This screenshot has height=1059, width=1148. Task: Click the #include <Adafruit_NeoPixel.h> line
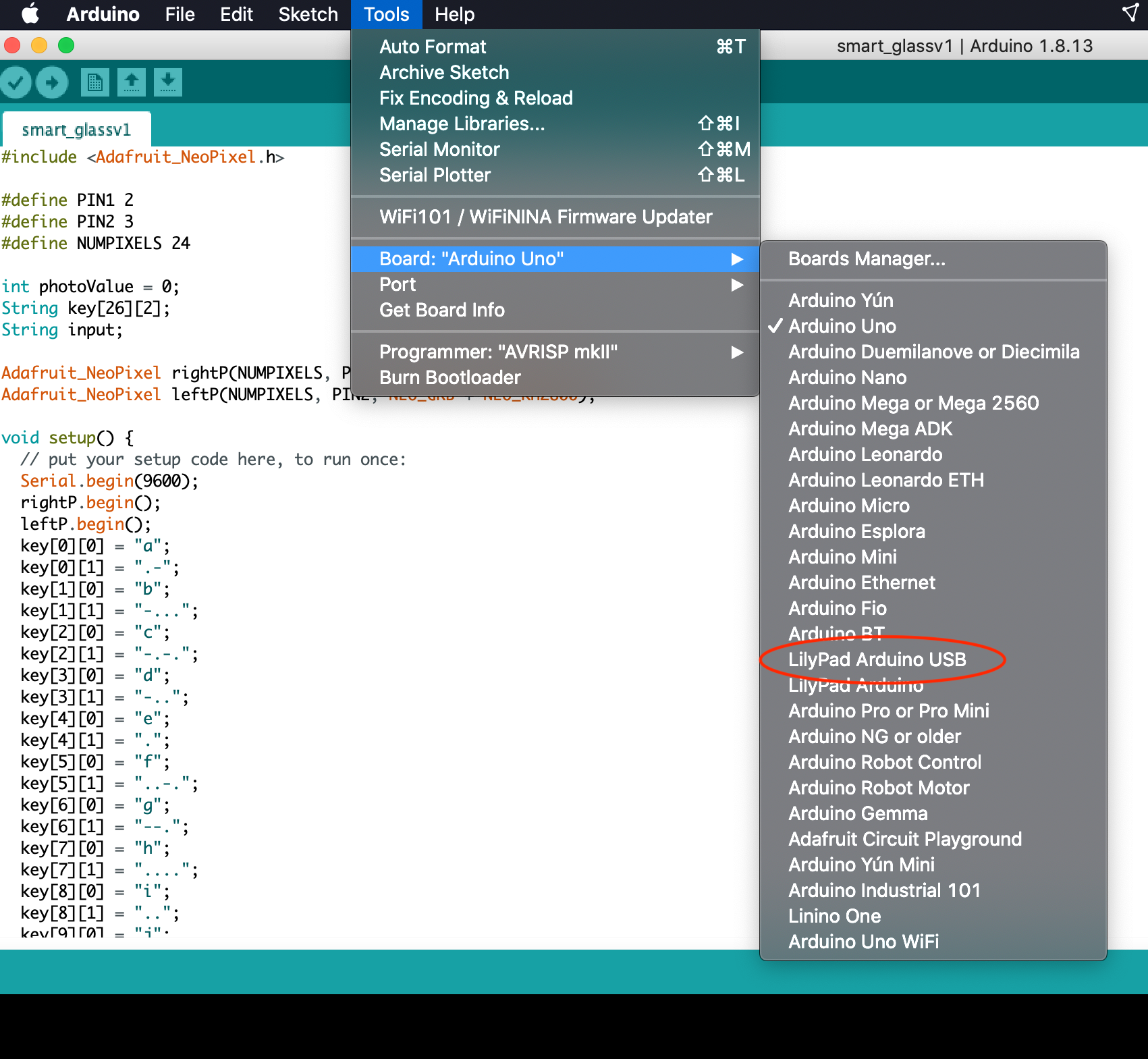pyautogui.click(x=143, y=157)
